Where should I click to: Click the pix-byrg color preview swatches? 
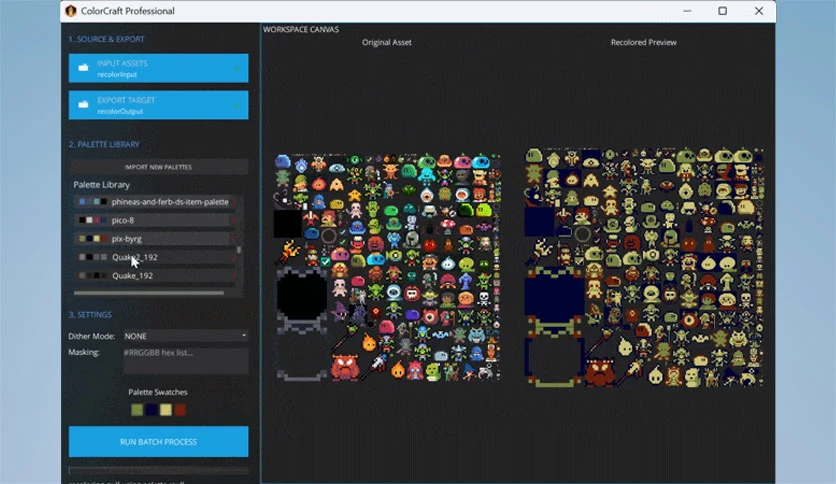93,239
